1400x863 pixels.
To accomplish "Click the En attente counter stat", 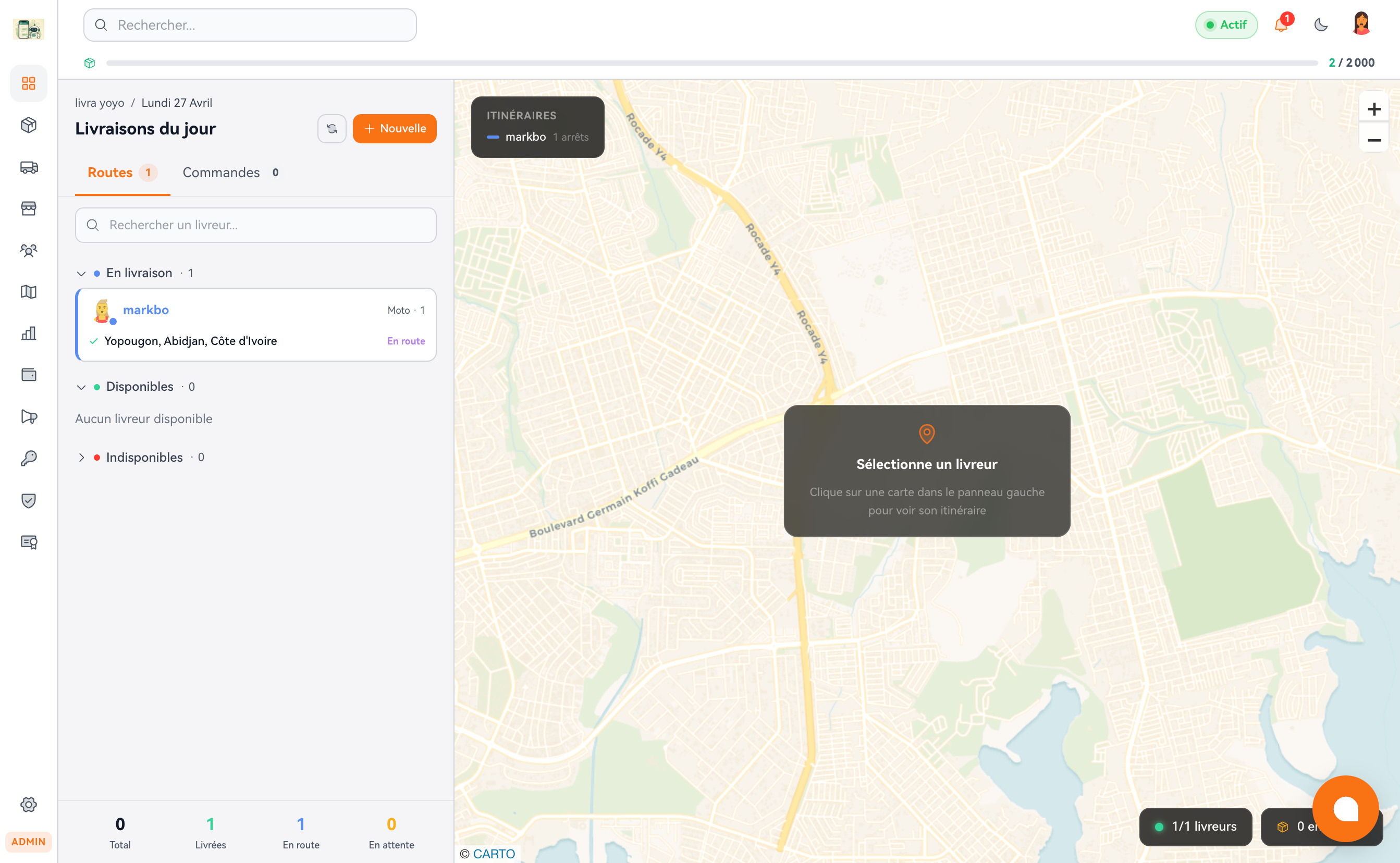I will coord(391,833).
